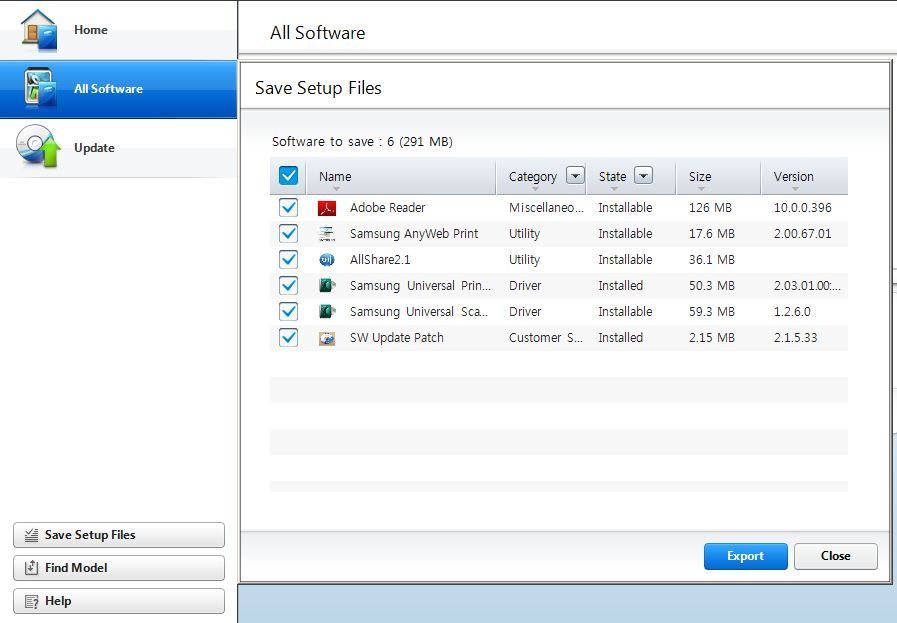Click the Samsung AnyWeb Print icon

[327, 233]
